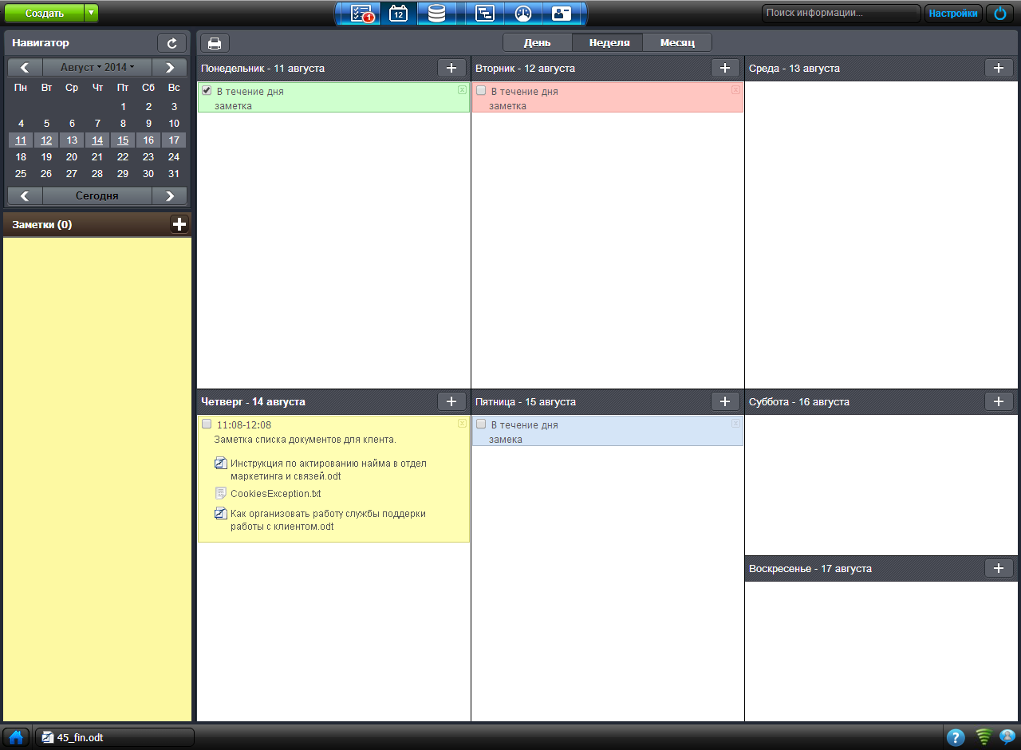
Task: Open the database storage icon in top toolbar
Action: pos(436,13)
